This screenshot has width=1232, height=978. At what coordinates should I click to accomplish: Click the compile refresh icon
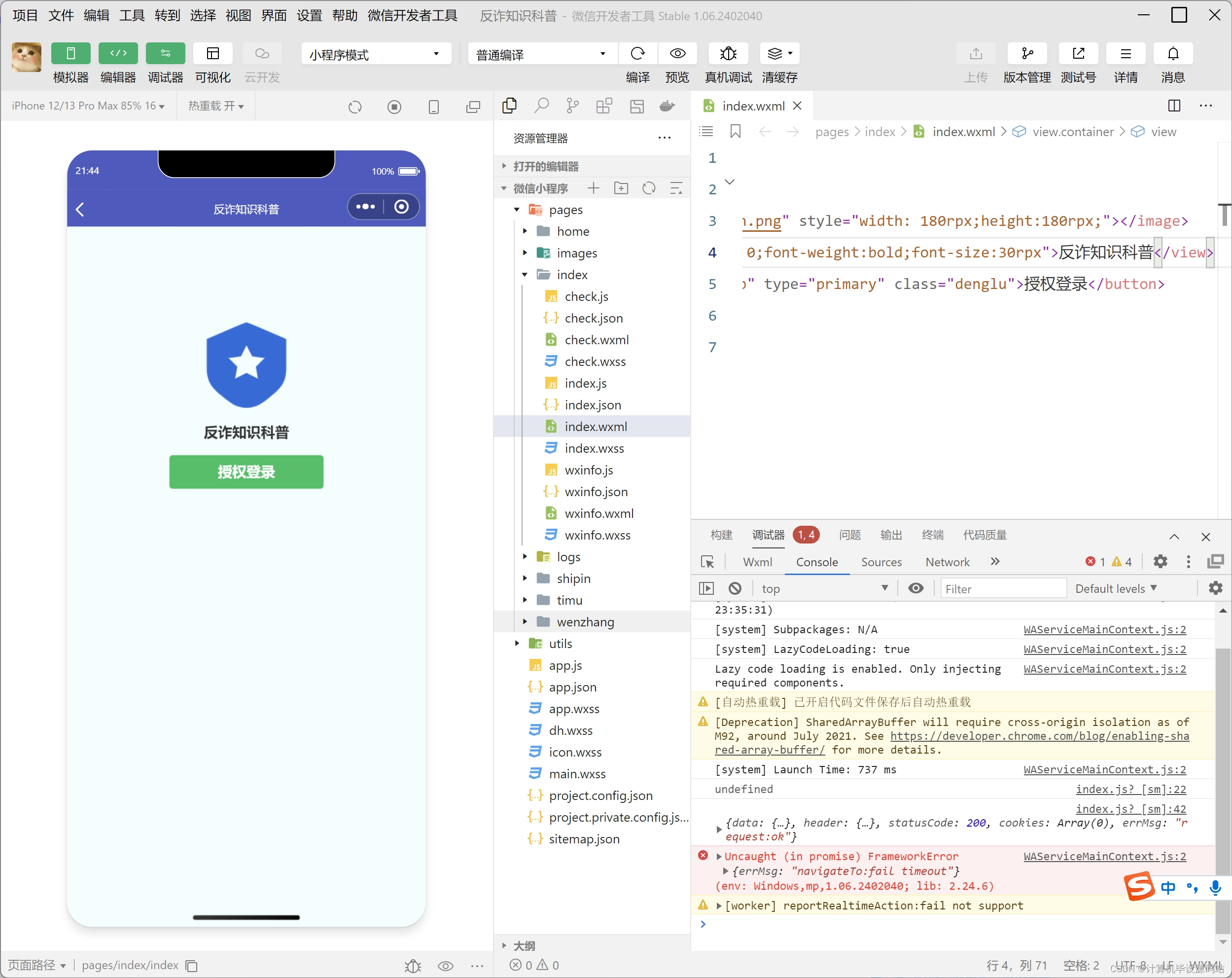[637, 54]
